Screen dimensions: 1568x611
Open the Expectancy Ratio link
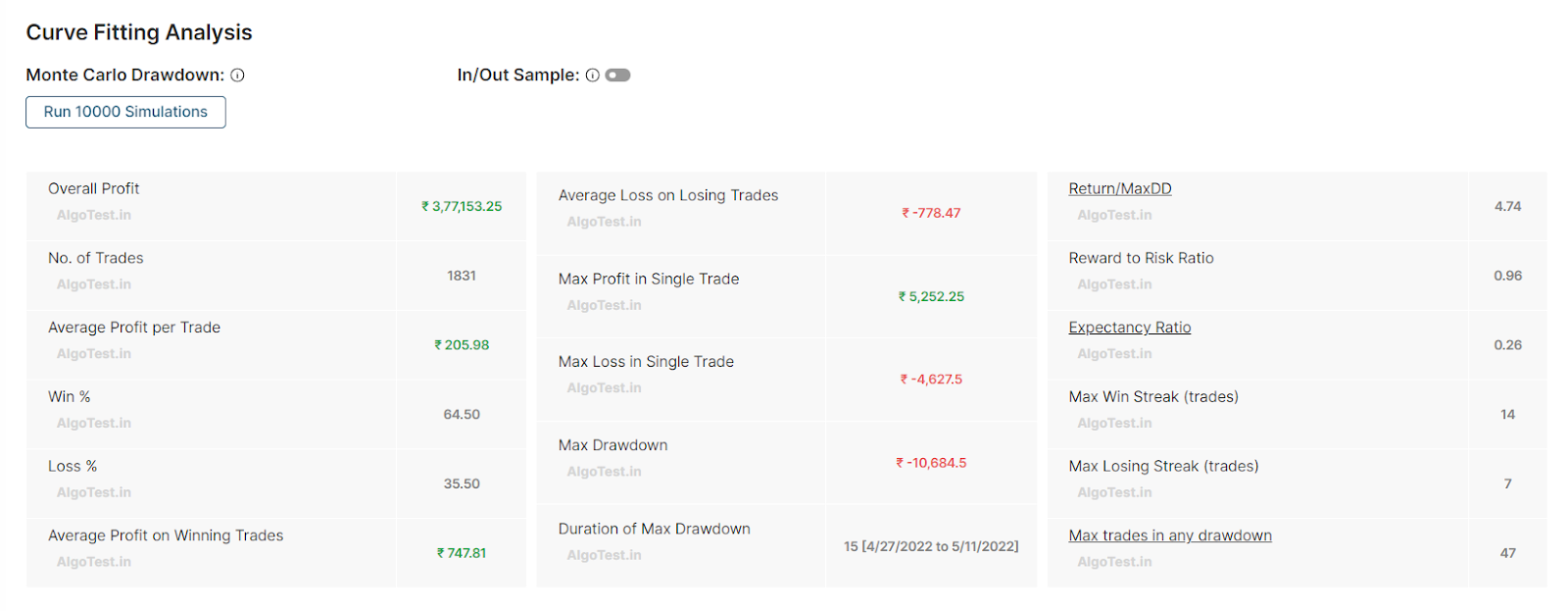1129,328
